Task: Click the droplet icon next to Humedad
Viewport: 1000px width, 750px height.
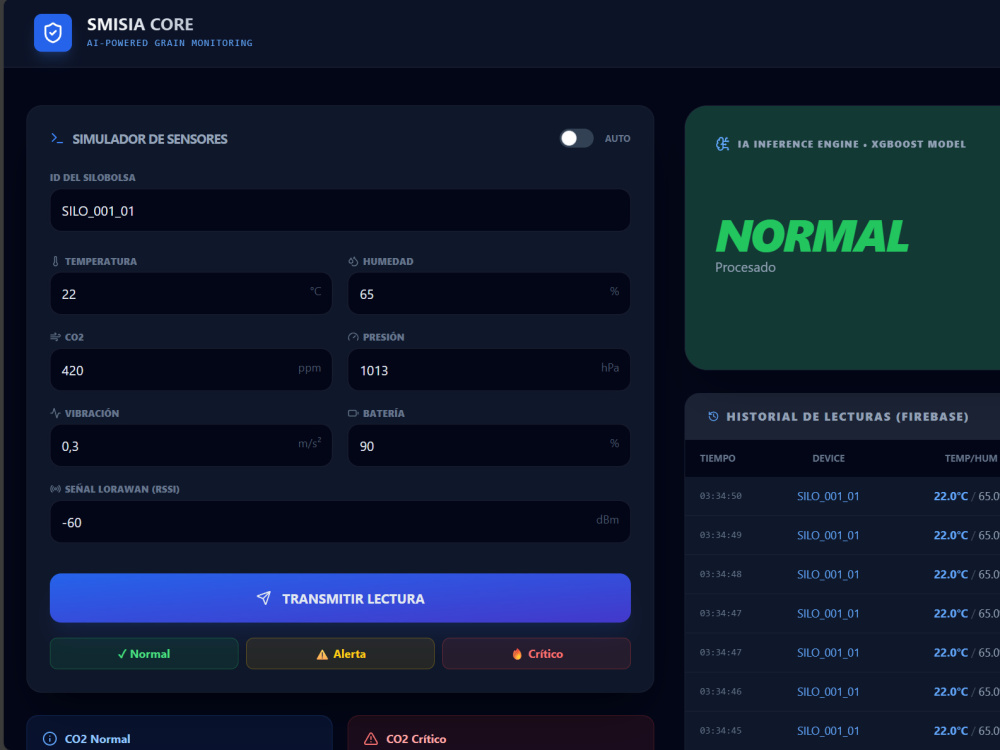Action: pyautogui.click(x=353, y=261)
